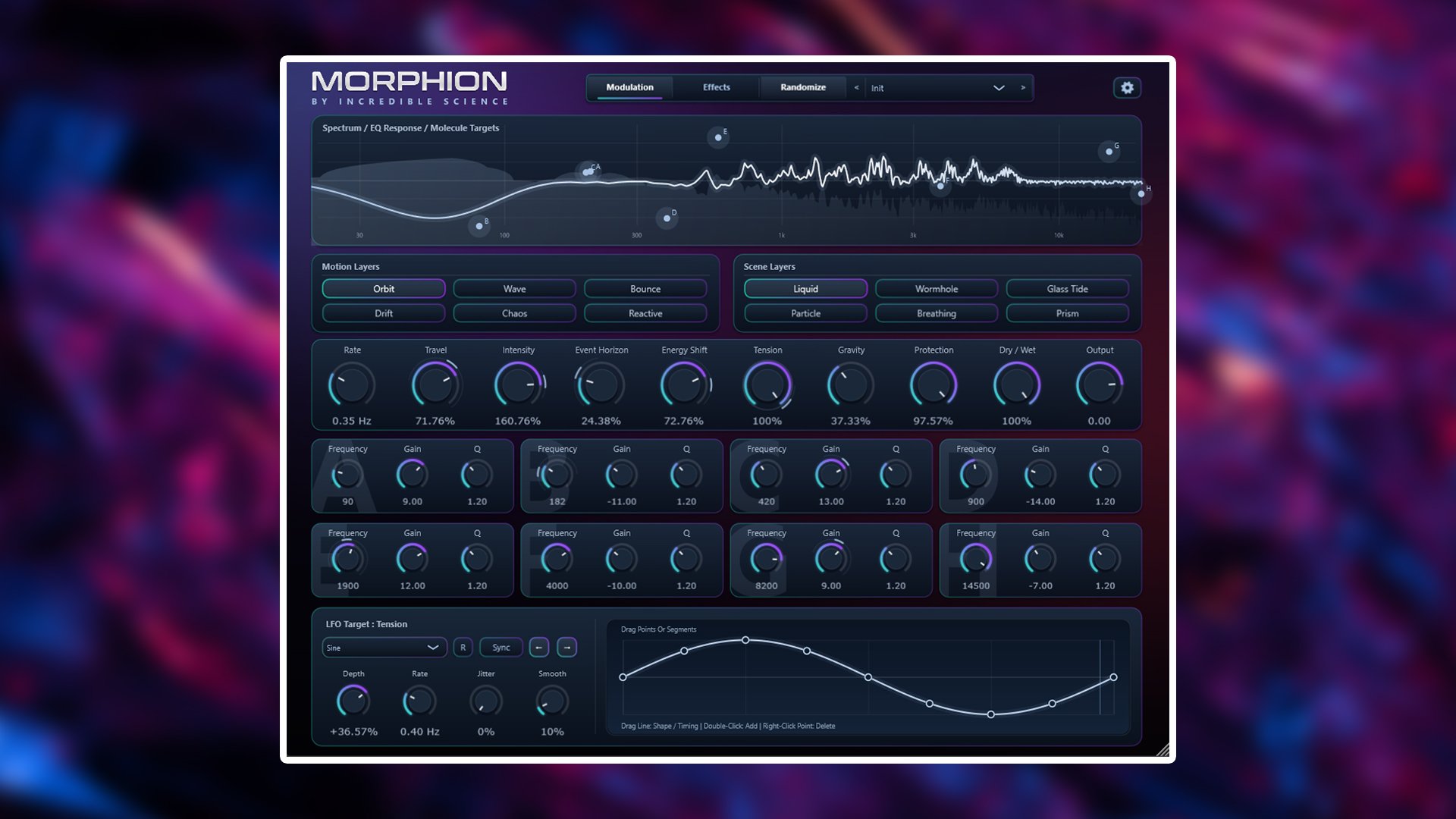Go to previous preset arrow
The width and height of the screenshot is (1456, 819).
[856, 88]
